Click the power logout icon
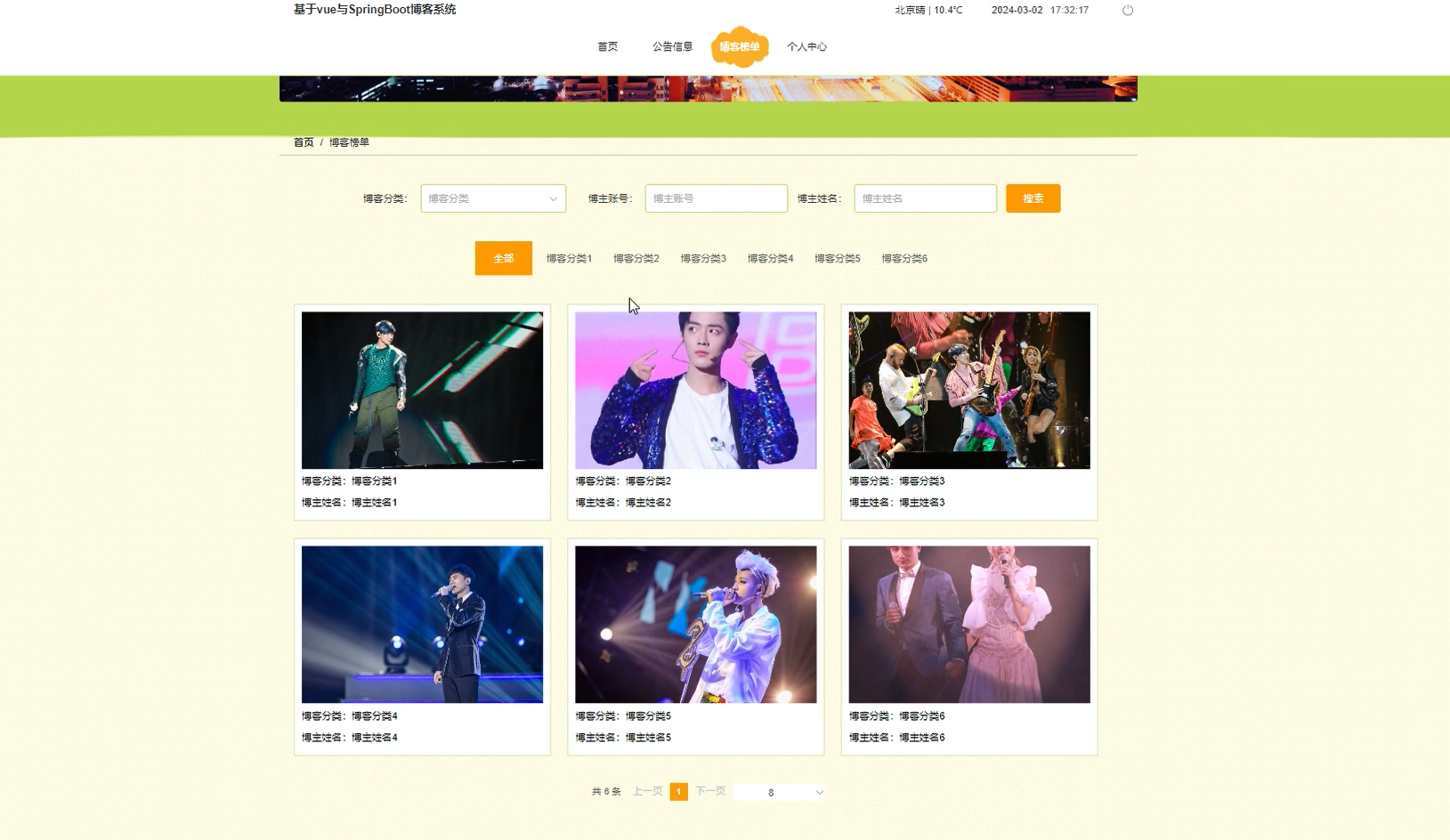Screen dimensions: 1450x840 (1128, 11)
